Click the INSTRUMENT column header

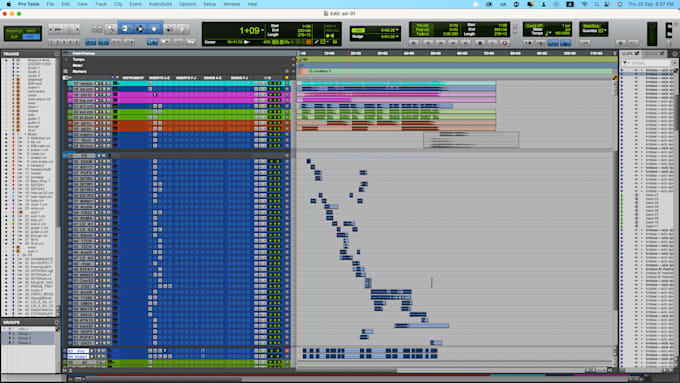(133, 78)
